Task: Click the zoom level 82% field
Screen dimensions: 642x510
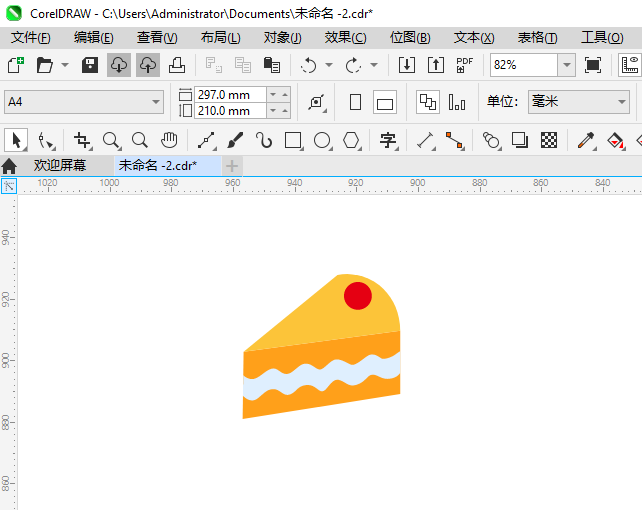Action: point(524,65)
